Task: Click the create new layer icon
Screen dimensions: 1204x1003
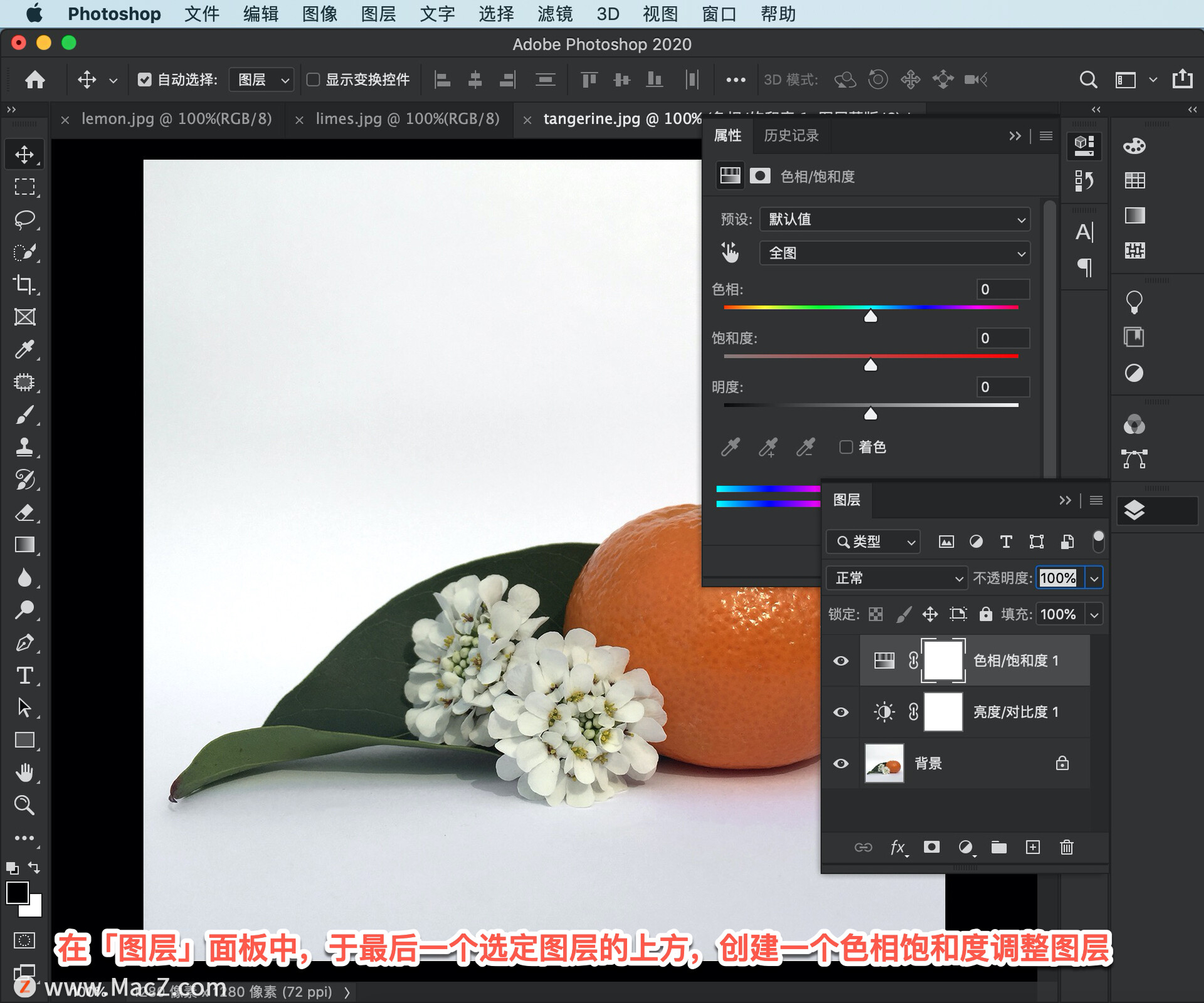Action: (x=1032, y=848)
